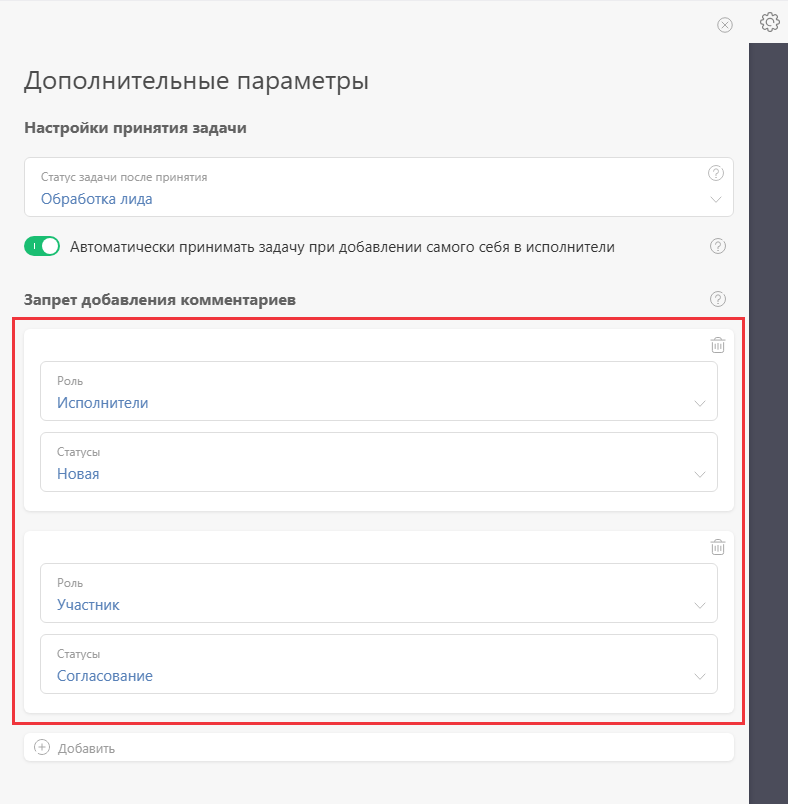Toggle automatic task acceptance switch
The height and width of the screenshot is (804, 788).
coord(42,247)
